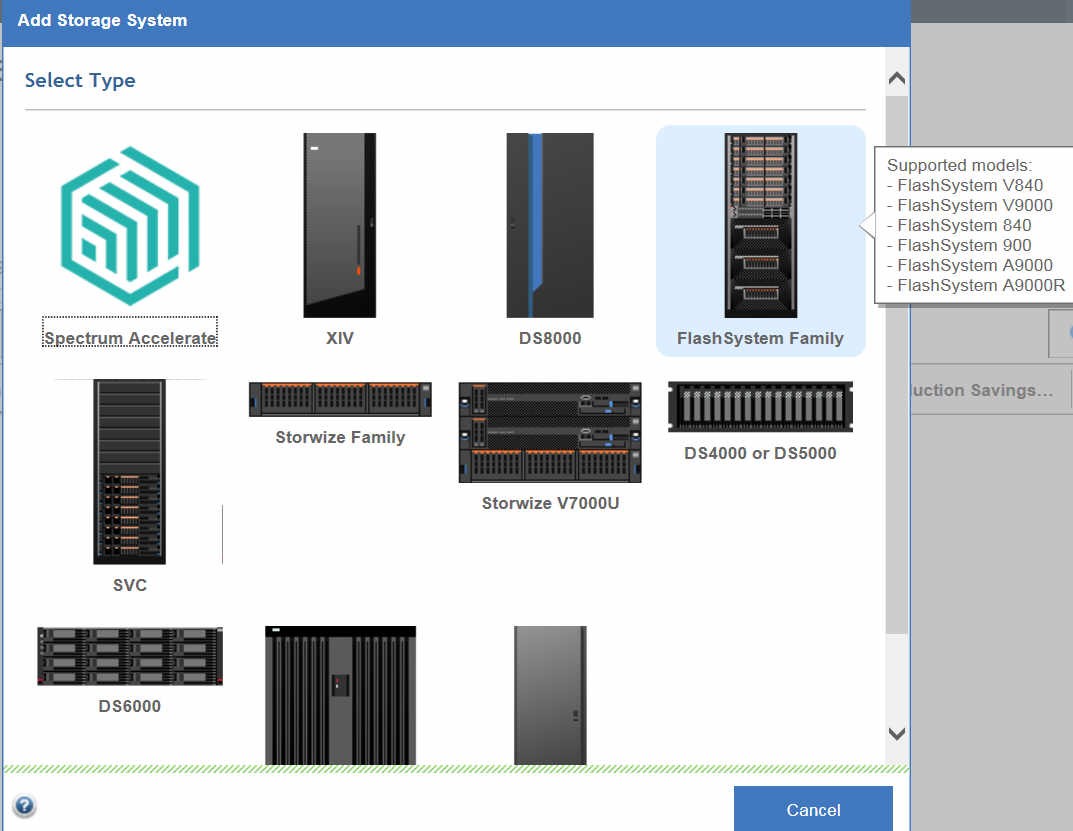Select the FlashSystem Family storage type

760,225
